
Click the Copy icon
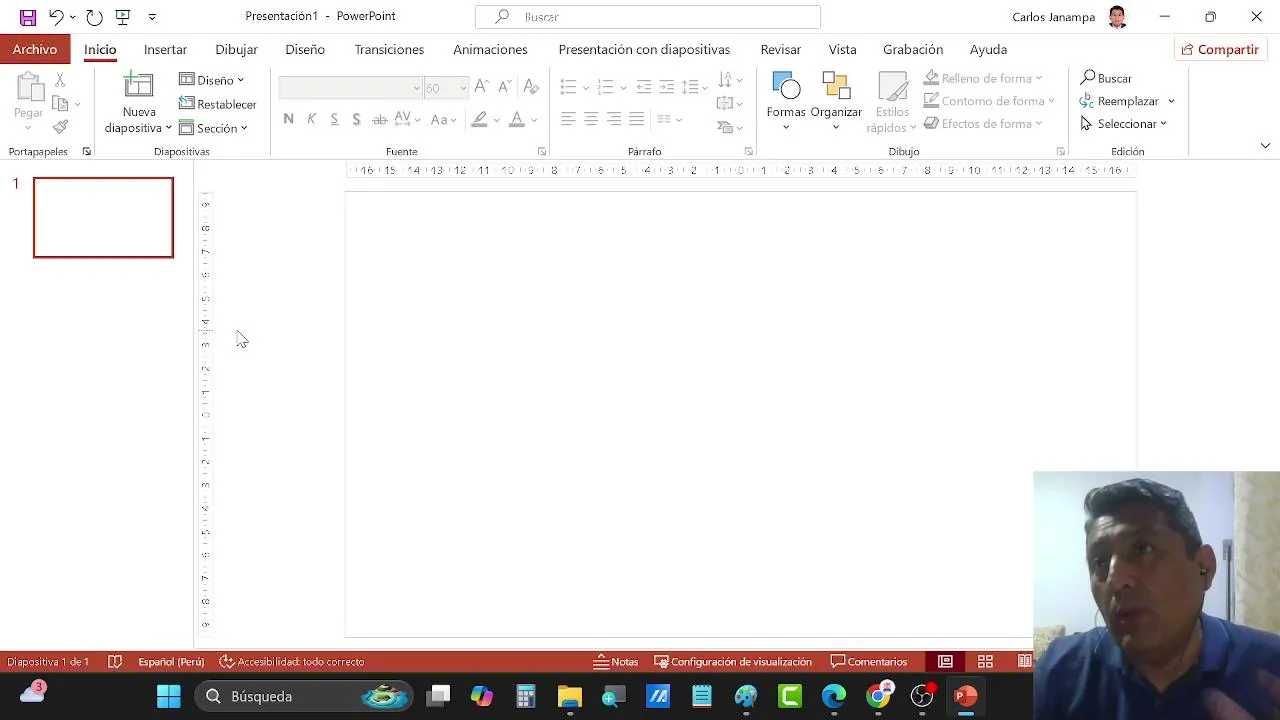[x=60, y=103]
